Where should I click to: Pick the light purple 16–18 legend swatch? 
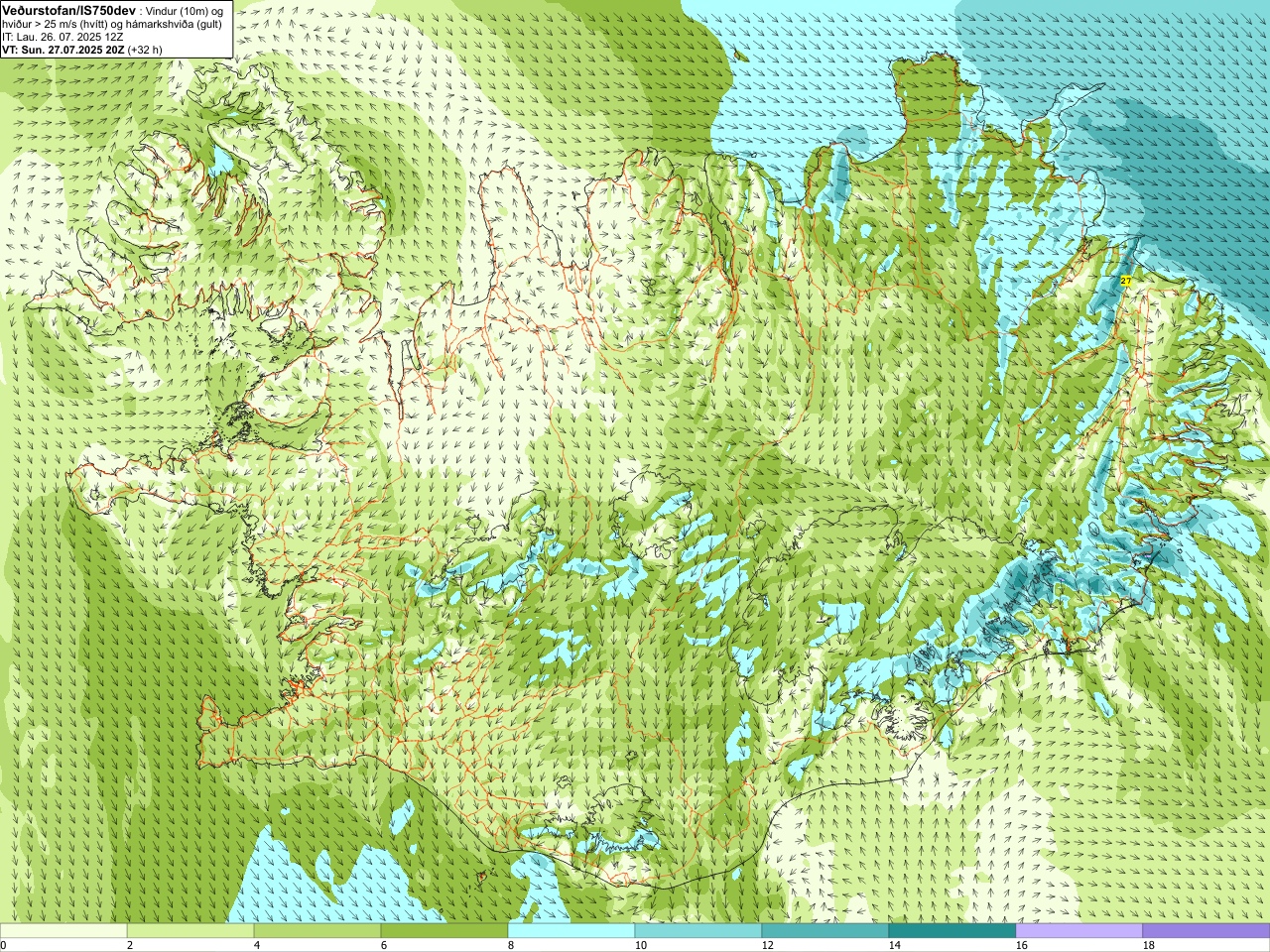tap(1079, 931)
